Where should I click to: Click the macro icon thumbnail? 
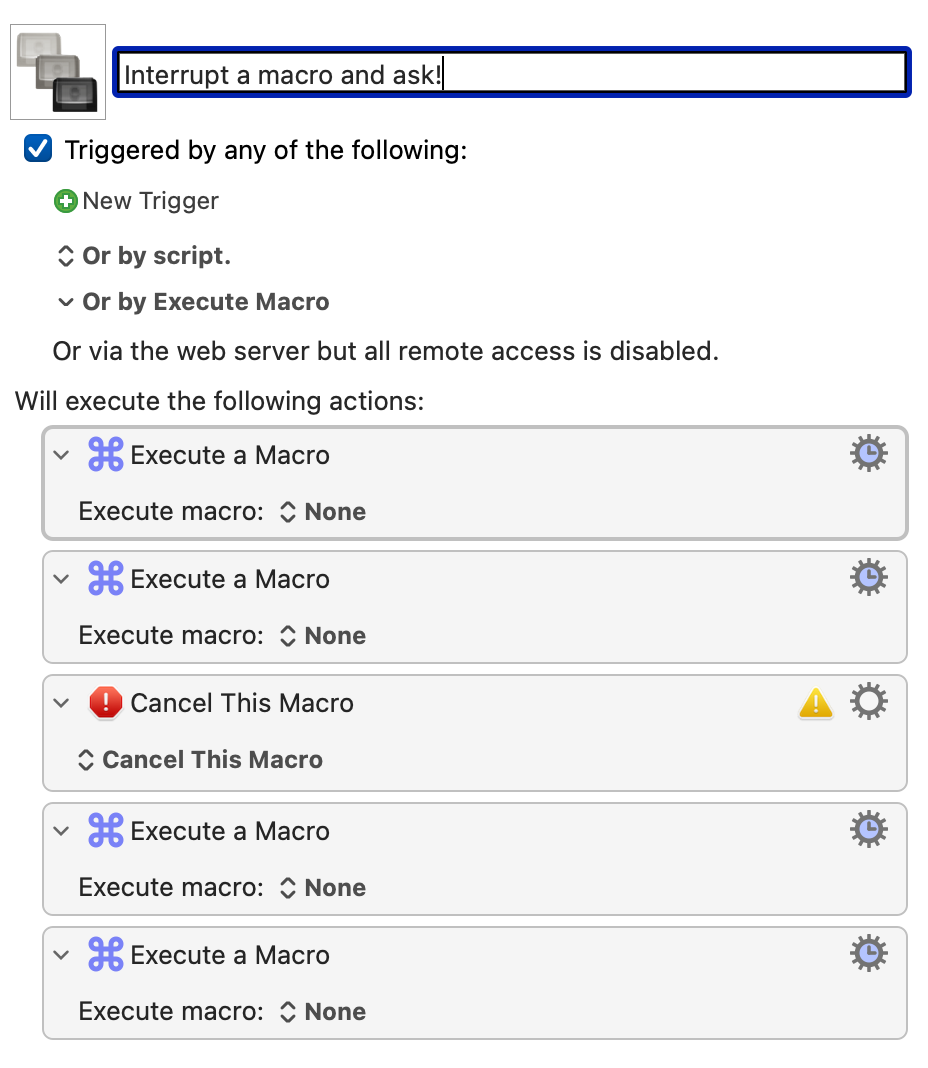click(x=58, y=72)
